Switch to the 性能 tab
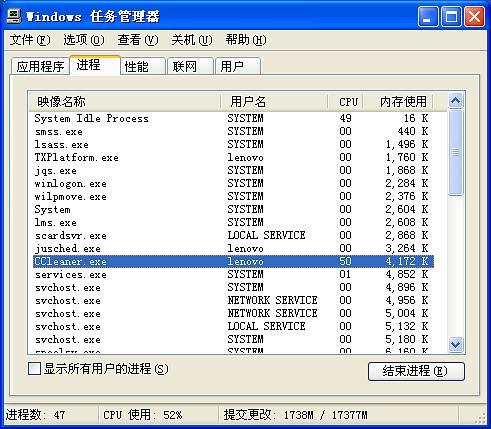 tap(143, 66)
